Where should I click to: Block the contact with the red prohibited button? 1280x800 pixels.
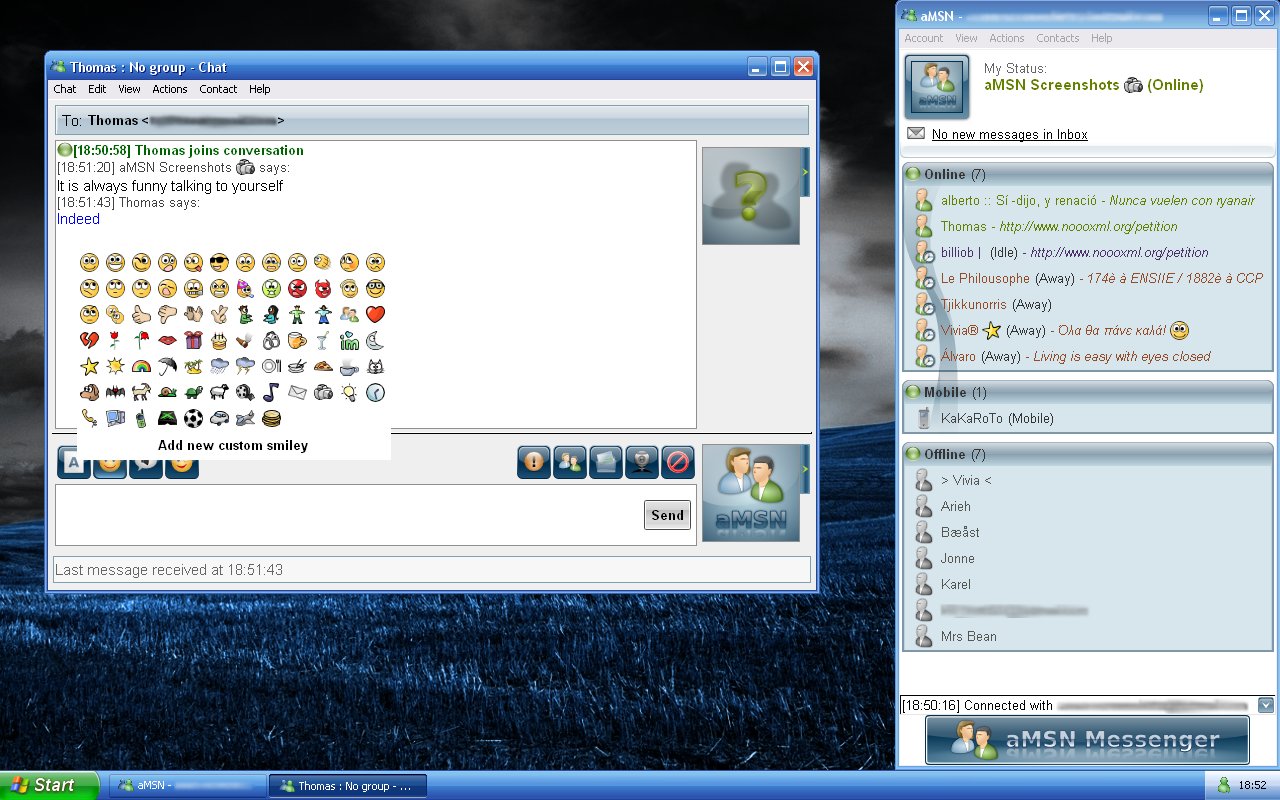click(x=678, y=462)
